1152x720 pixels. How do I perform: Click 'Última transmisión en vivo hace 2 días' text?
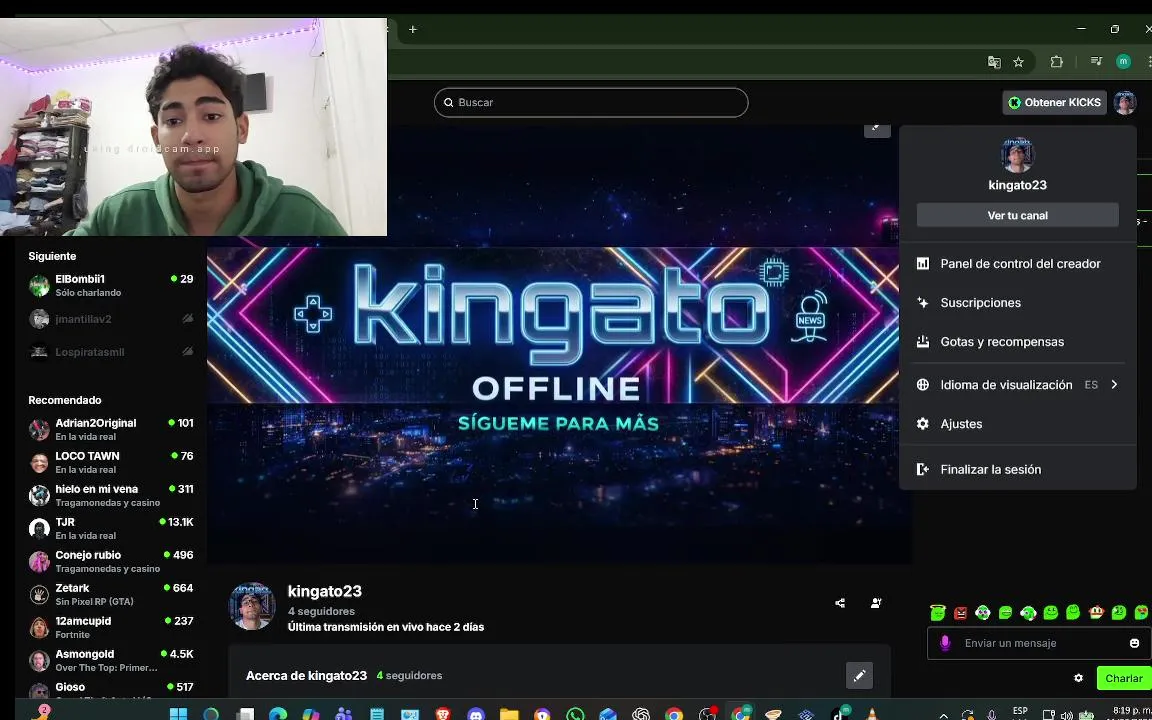(x=386, y=627)
